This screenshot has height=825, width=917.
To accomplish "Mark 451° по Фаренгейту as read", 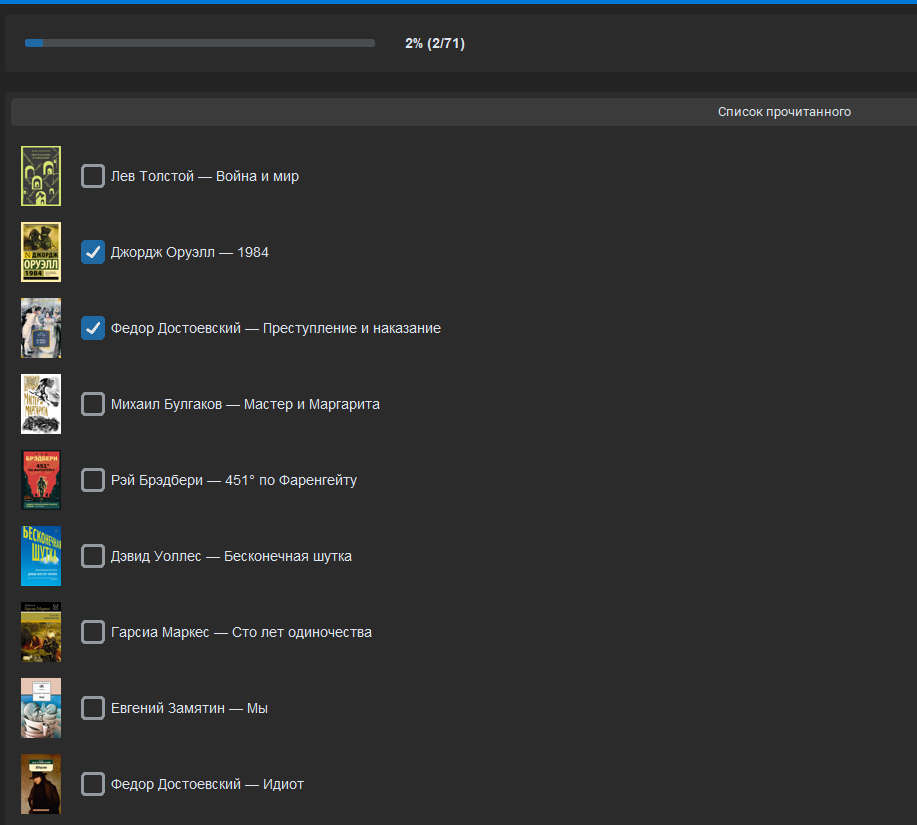I will (x=93, y=480).
